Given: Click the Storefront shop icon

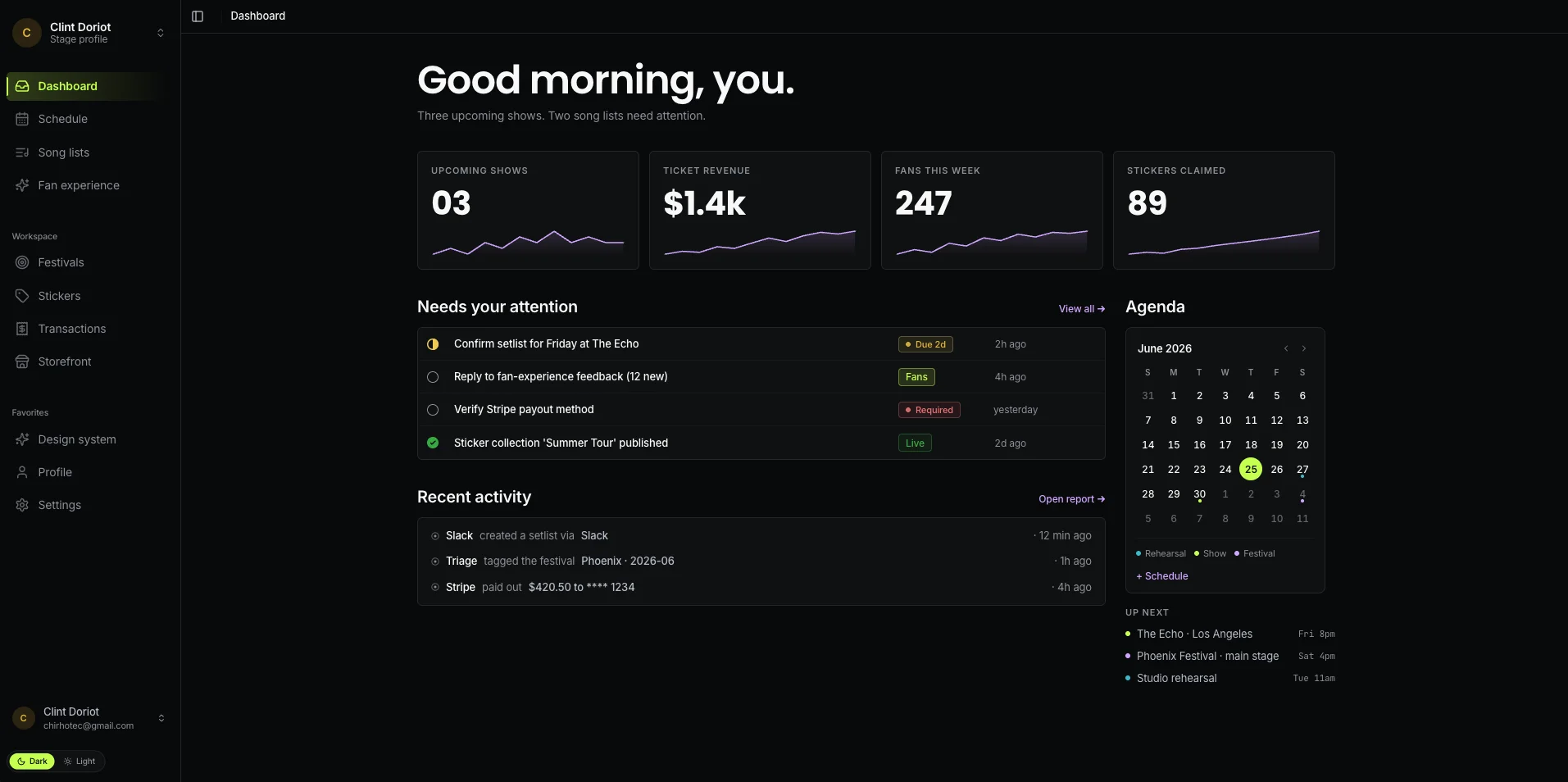Looking at the screenshot, I should coord(22,361).
